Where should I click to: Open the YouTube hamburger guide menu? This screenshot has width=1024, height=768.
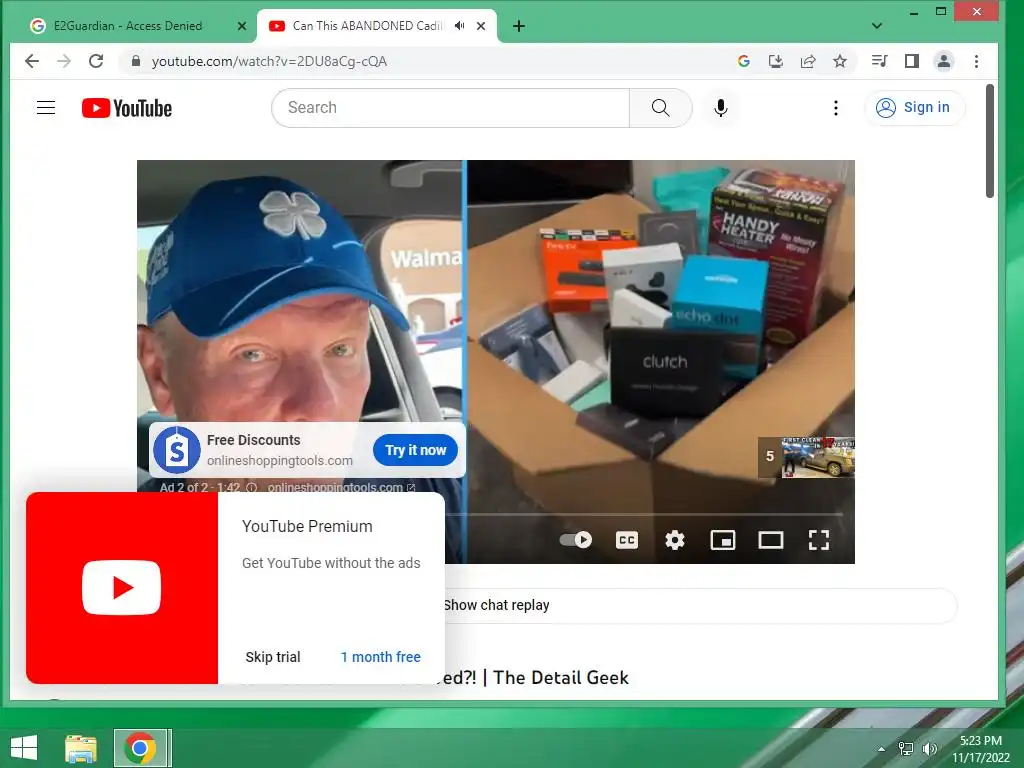point(46,108)
